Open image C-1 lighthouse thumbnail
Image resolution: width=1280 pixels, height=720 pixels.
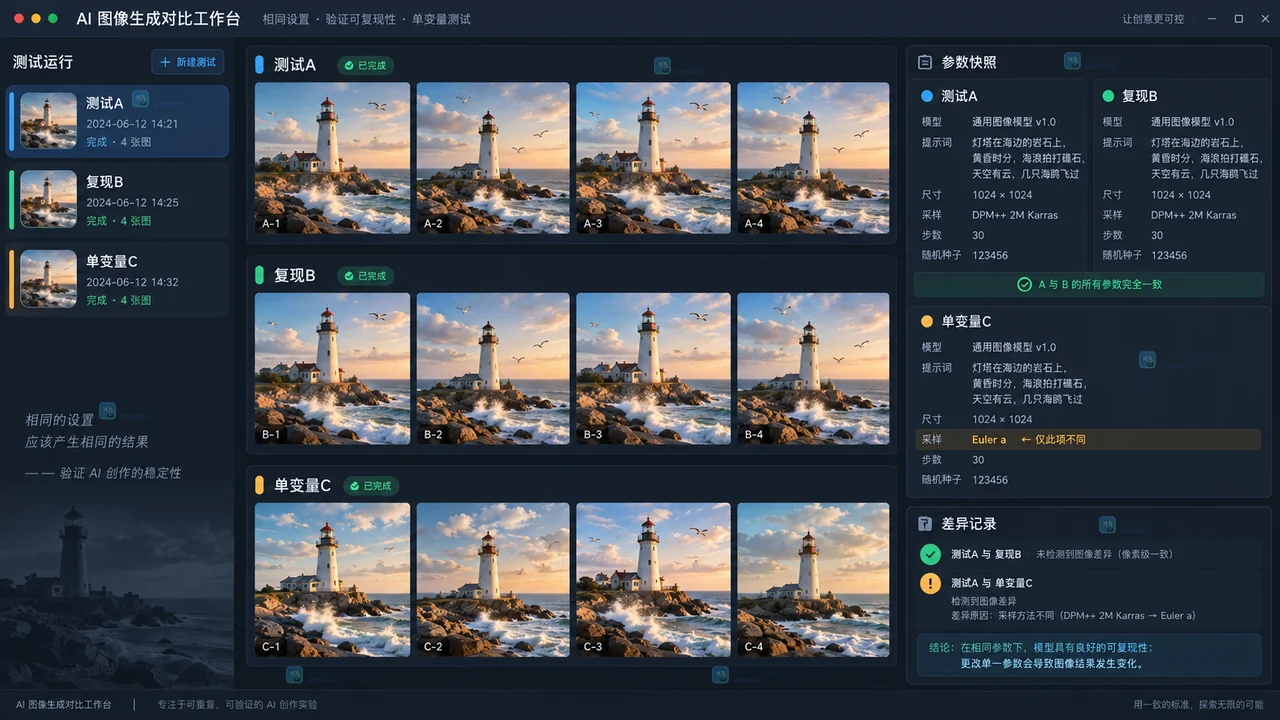tap(332, 580)
